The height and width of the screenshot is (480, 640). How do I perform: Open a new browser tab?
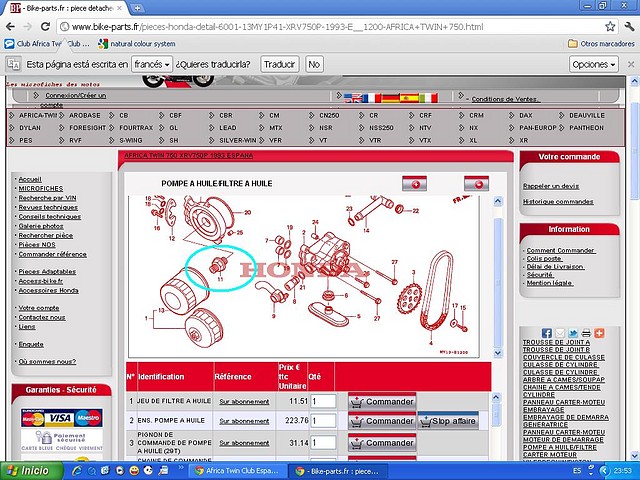(x=138, y=8)
